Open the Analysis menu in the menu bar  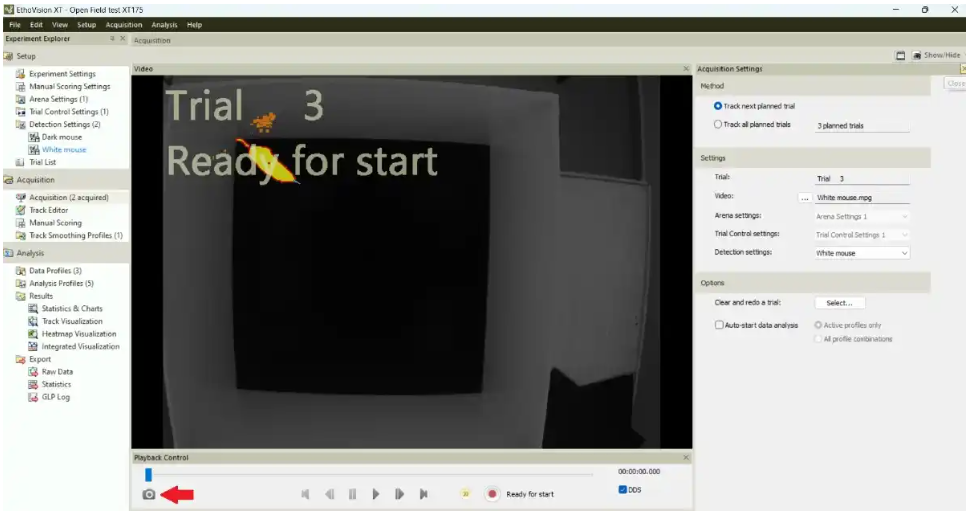(x=164, y=24)
